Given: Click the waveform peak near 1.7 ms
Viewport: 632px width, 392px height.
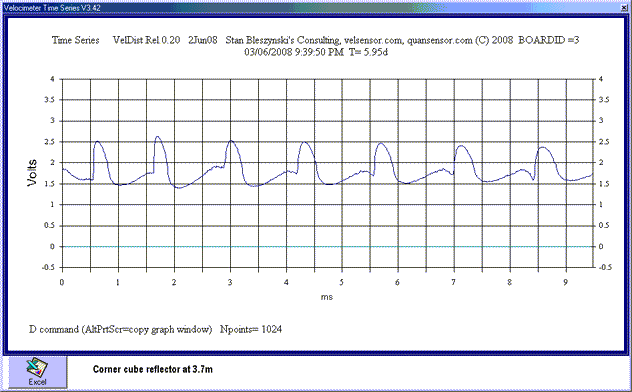Looking at the screenshot, I should click(x=157, y=137).
